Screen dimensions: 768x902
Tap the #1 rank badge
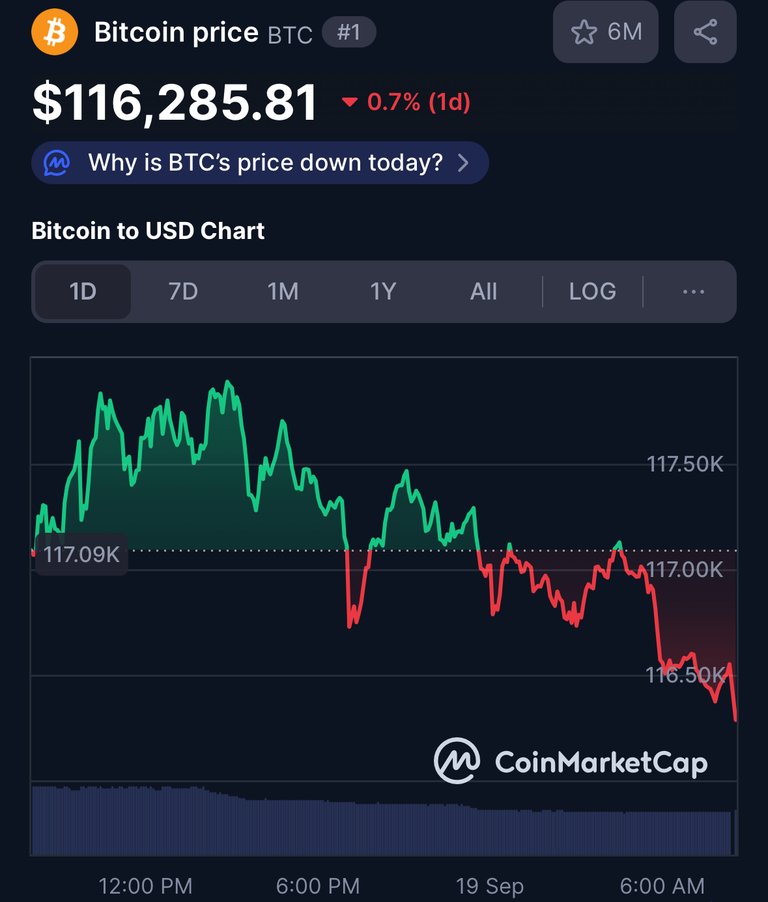(x=348, y=32)
